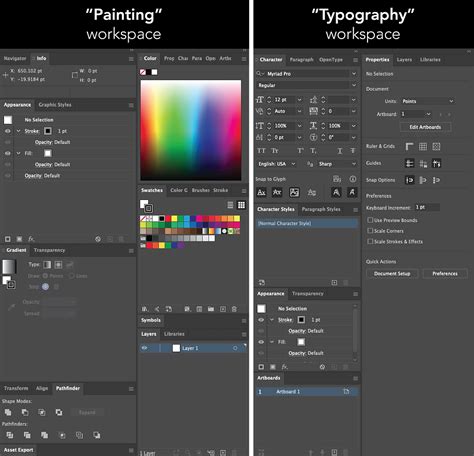474x456 pixels.
Task: Collapse Stroke row in Painting Appearance panel
Action: (x=18, y=131)
